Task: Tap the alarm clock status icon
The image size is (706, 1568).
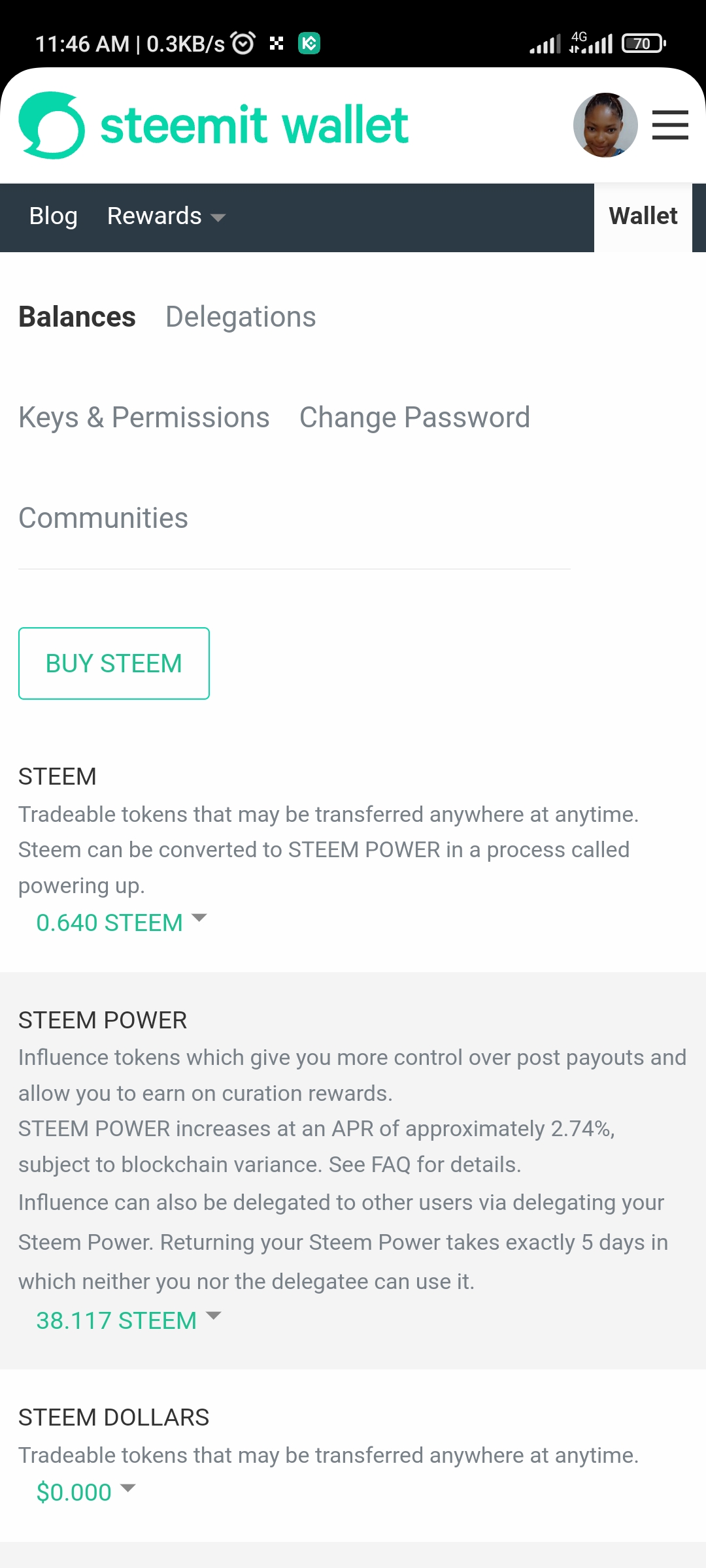Action: point(243,44)
